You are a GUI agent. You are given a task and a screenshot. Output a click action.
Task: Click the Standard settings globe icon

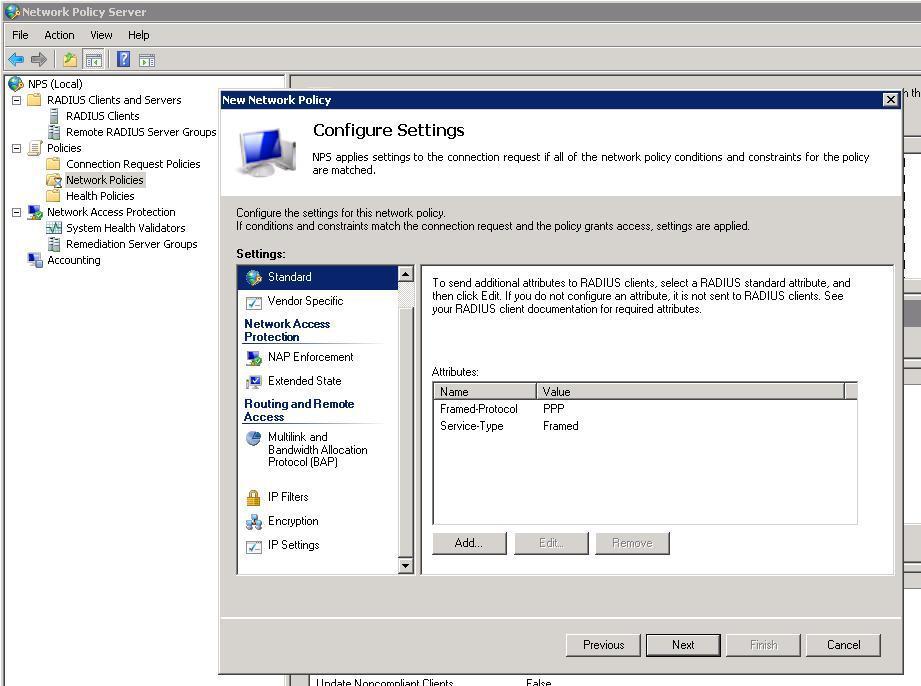pyautogui.click(x=254, y=277)
